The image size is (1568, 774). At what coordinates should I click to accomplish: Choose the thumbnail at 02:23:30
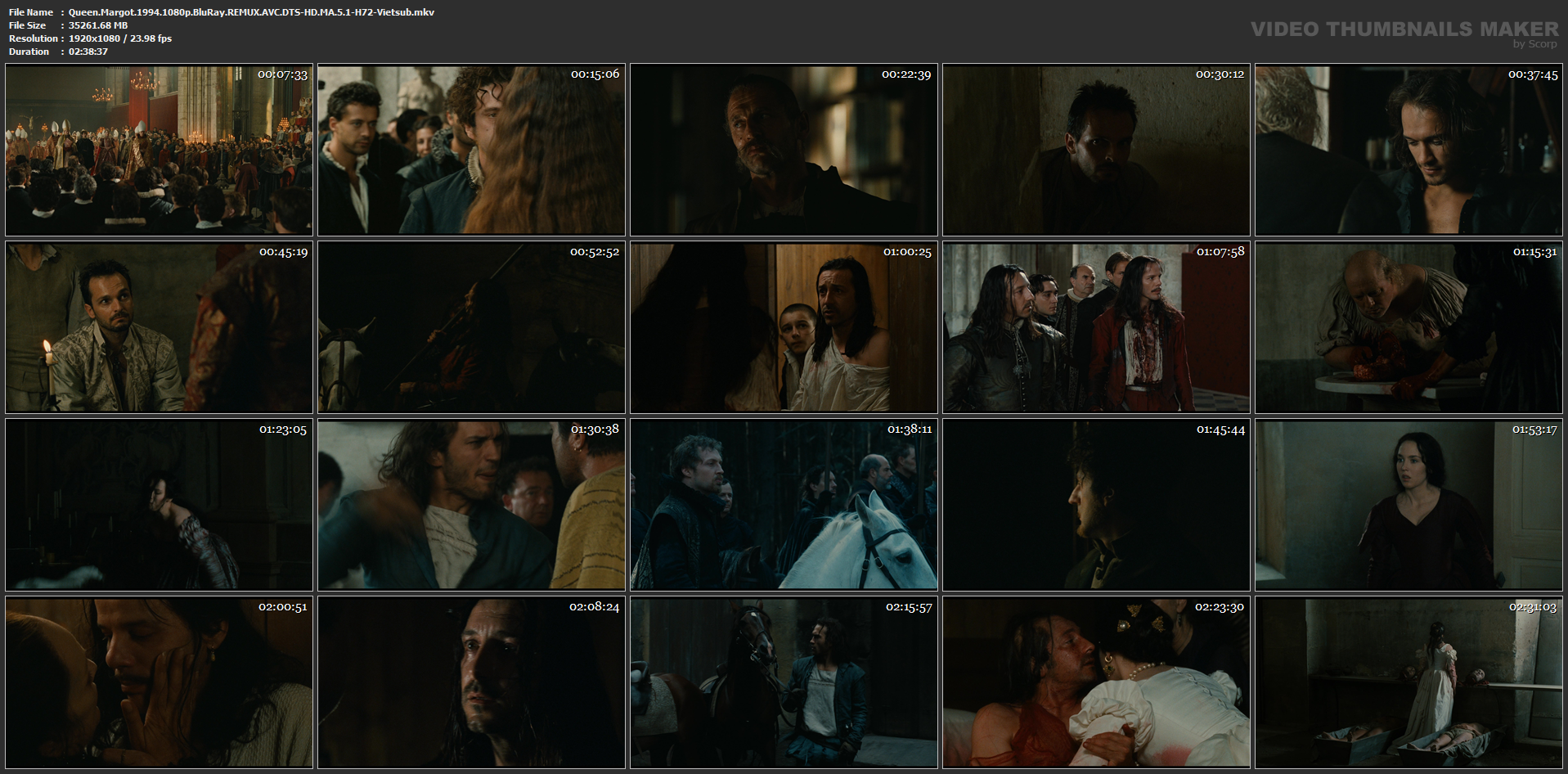(x=1096, y=682)
